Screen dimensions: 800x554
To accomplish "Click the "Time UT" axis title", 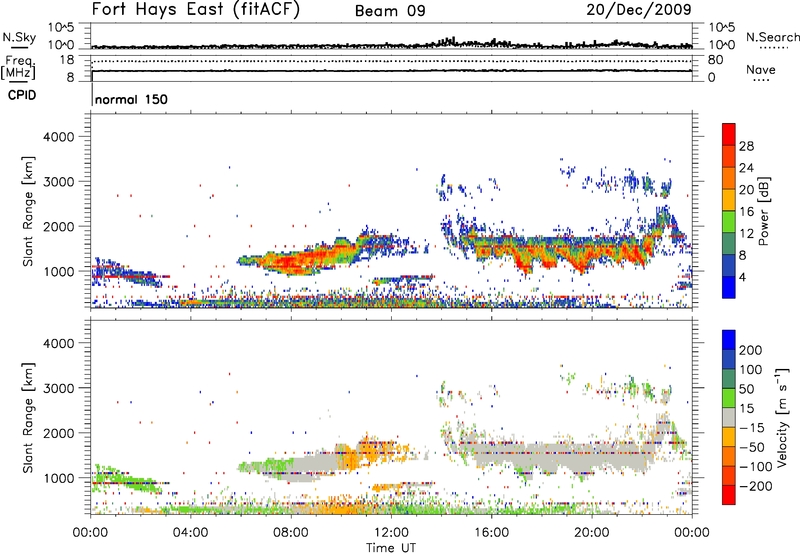I will pos(391,548).
